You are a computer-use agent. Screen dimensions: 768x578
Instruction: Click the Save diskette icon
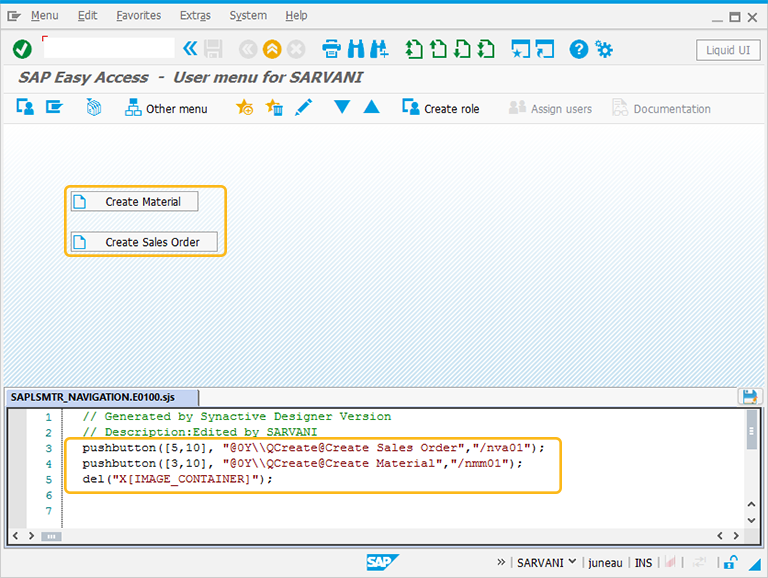coord(213,49)
